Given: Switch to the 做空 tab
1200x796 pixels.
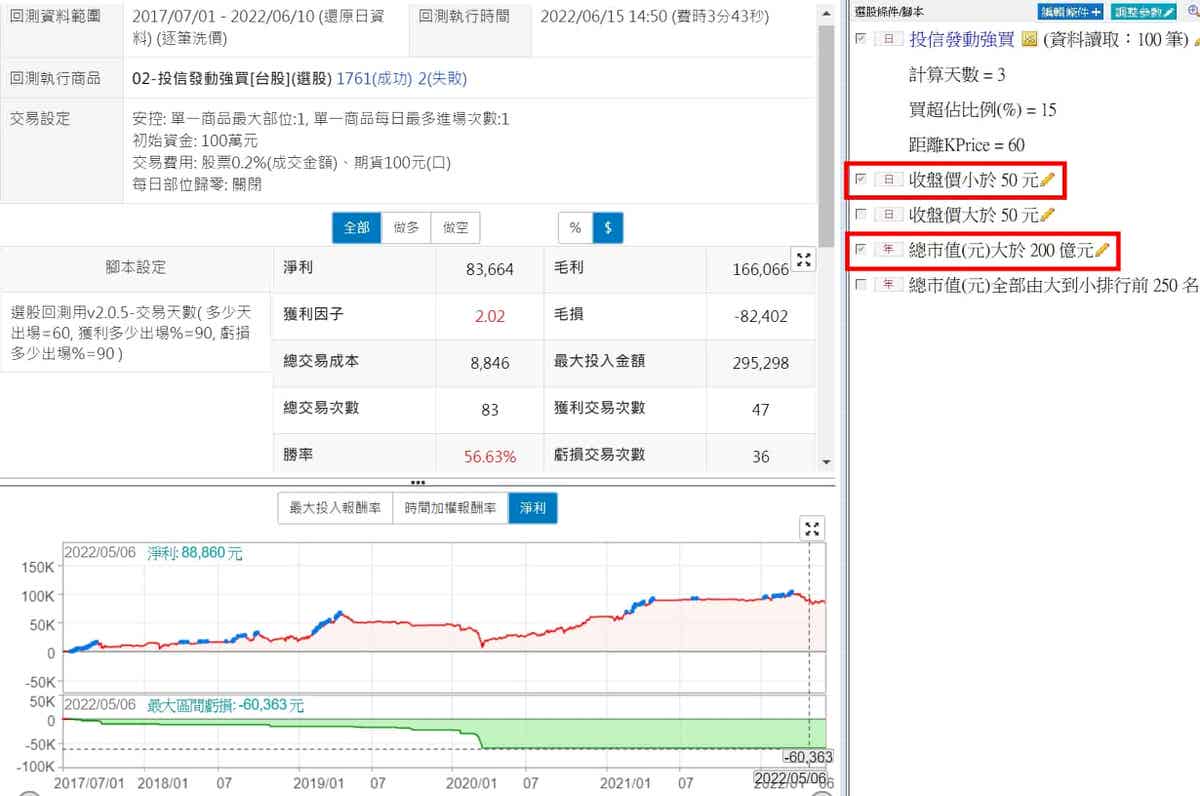Looking at the screenshot, I should click(455, 228).
